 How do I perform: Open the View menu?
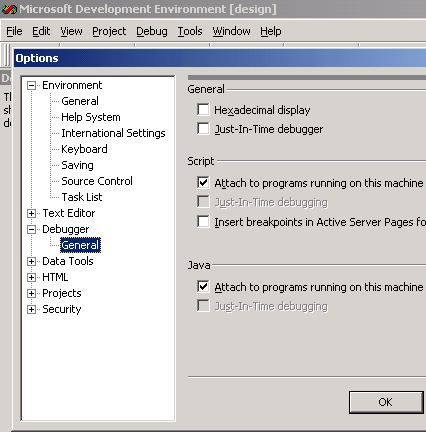(x=71, y=31)
